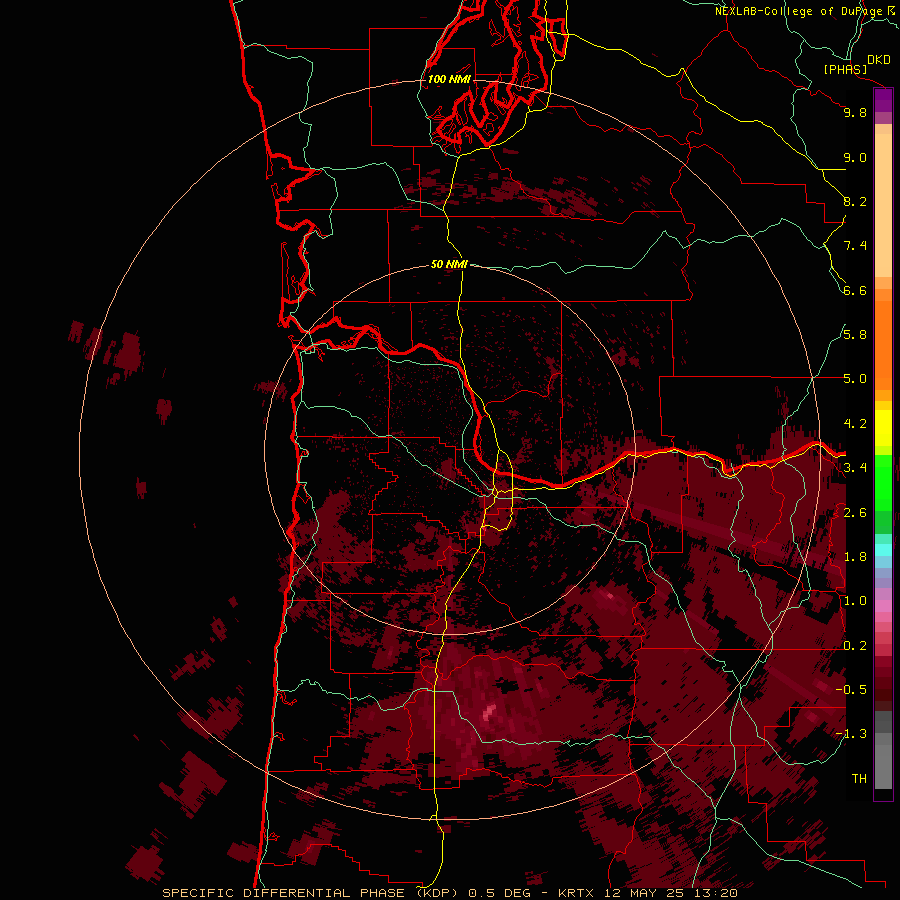Click the '-0.5' legend value
Screen dimensions: 900x900
pyautogui.click(x=851, y=690)
